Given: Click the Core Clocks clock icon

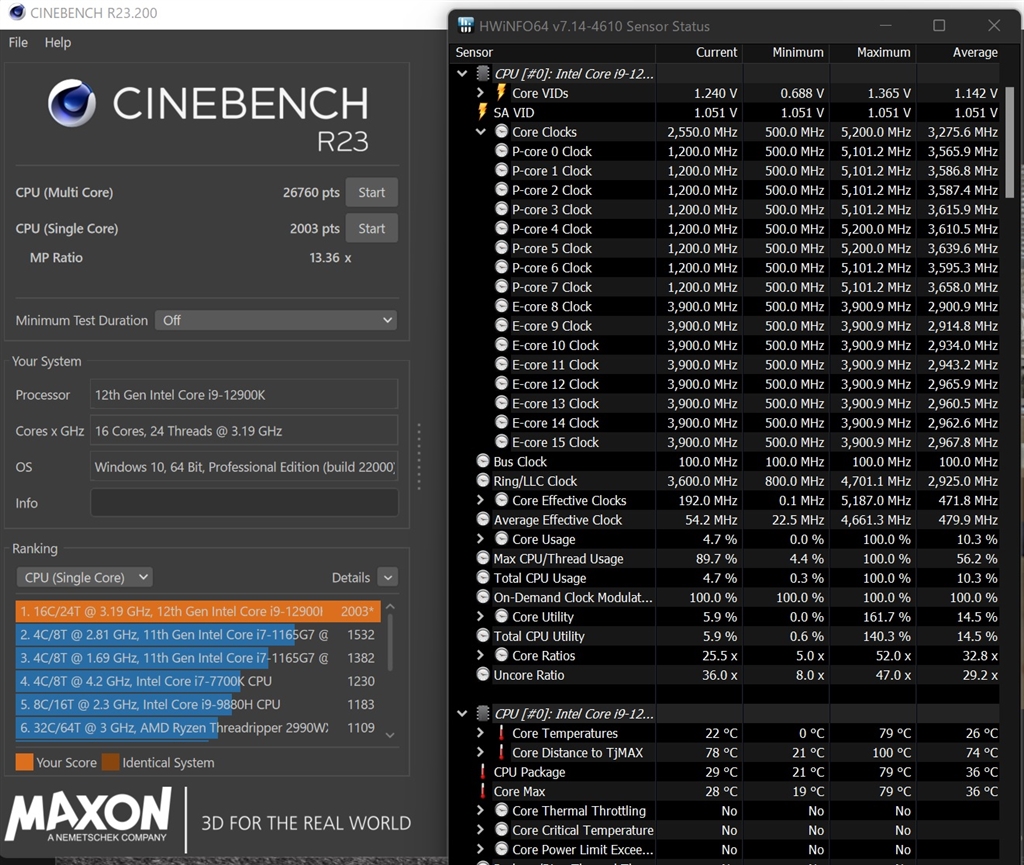Looking at the screenshot, I should click(x=501, y=131).
